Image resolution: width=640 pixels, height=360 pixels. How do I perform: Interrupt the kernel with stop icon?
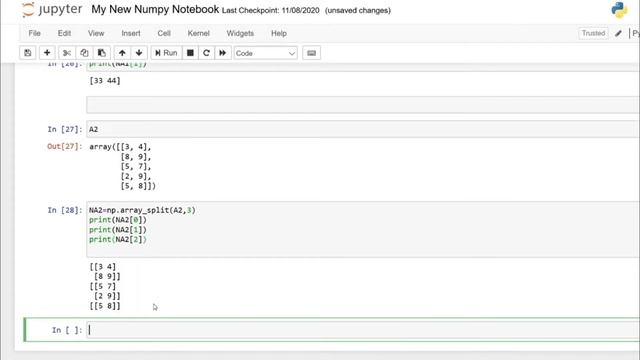click(x=190, y=53)
